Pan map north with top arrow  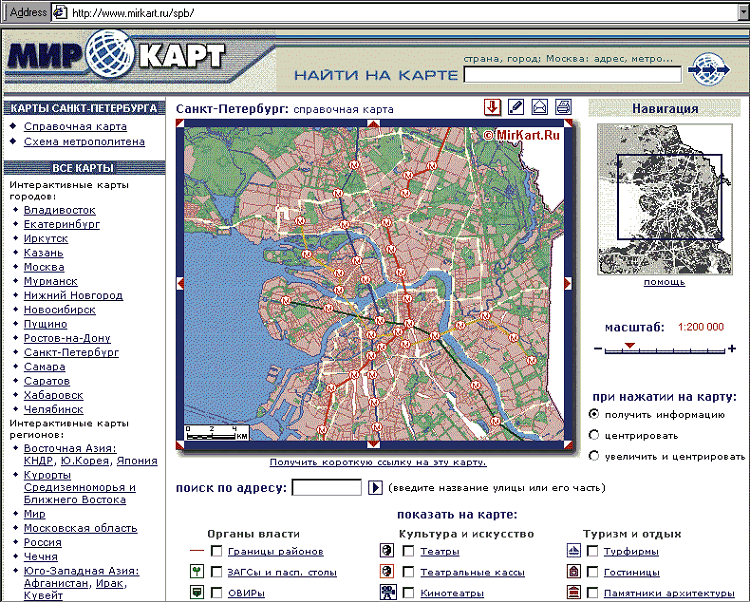pyautogui.click(x=373, y=123)
